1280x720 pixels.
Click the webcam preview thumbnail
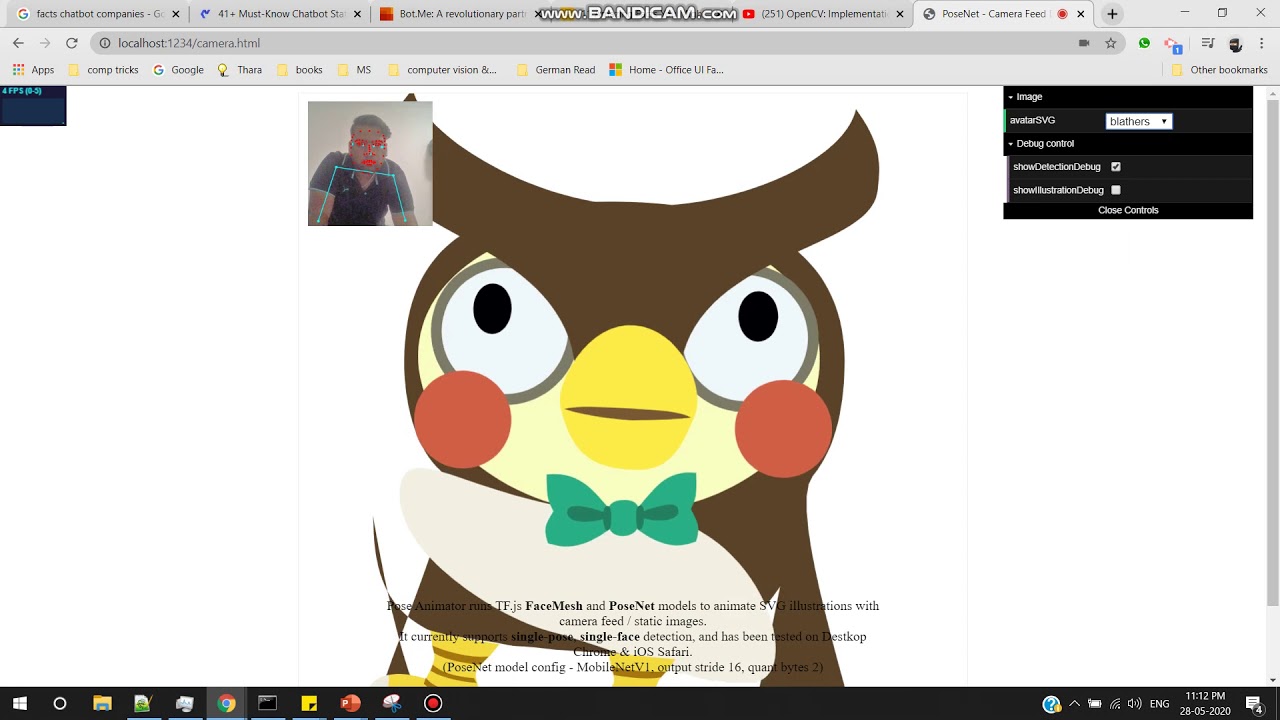click(x=370, y=163)
